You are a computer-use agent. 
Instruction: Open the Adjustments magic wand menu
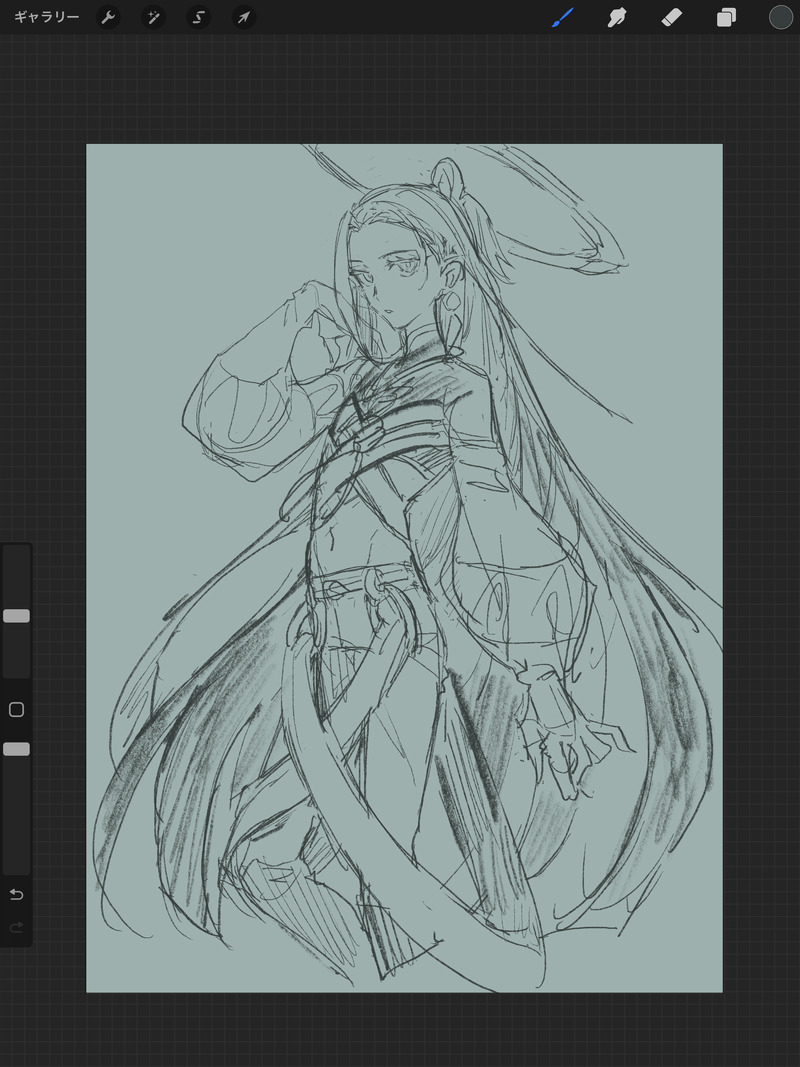[x=153, y=17]
